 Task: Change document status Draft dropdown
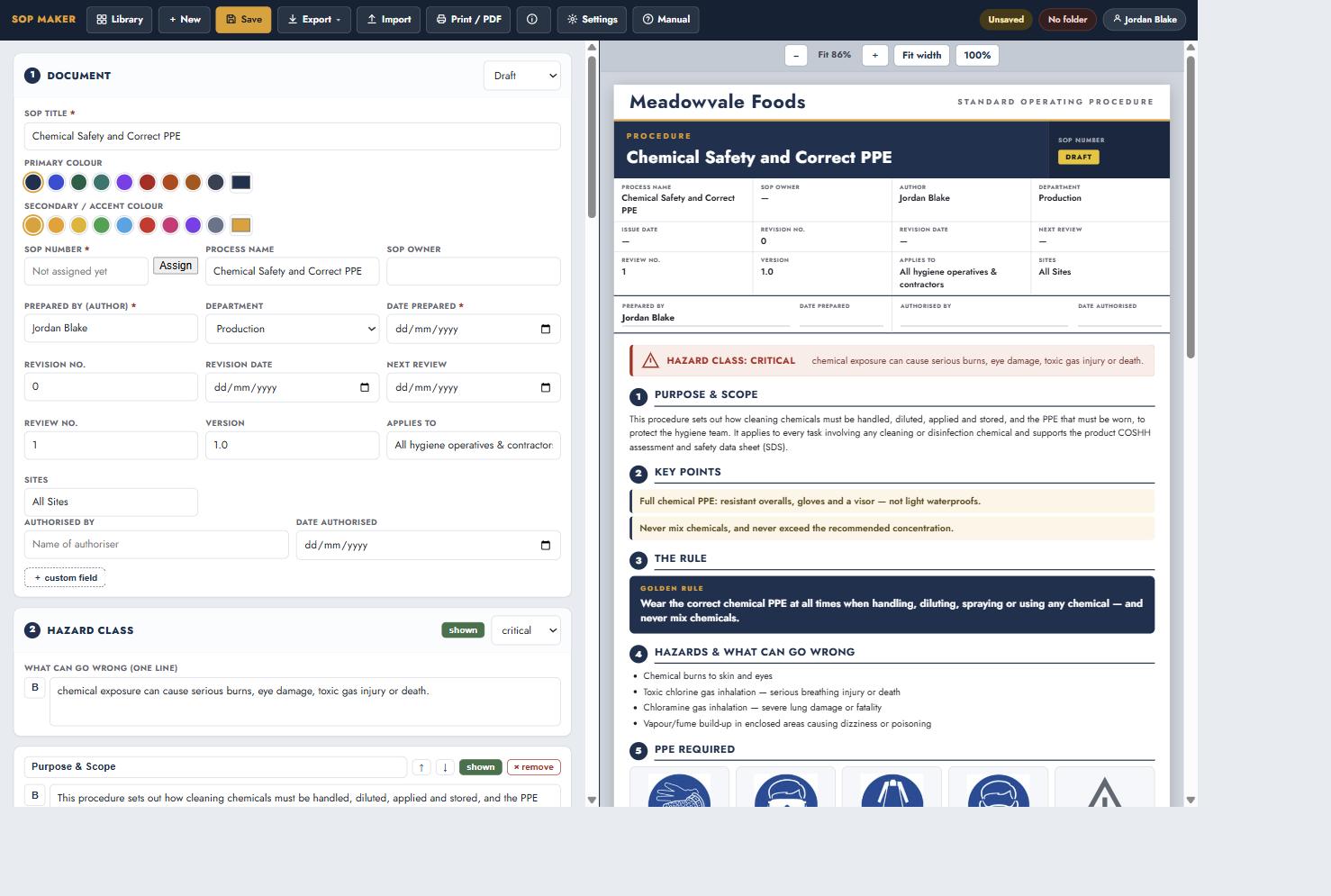tap(522, 76)
